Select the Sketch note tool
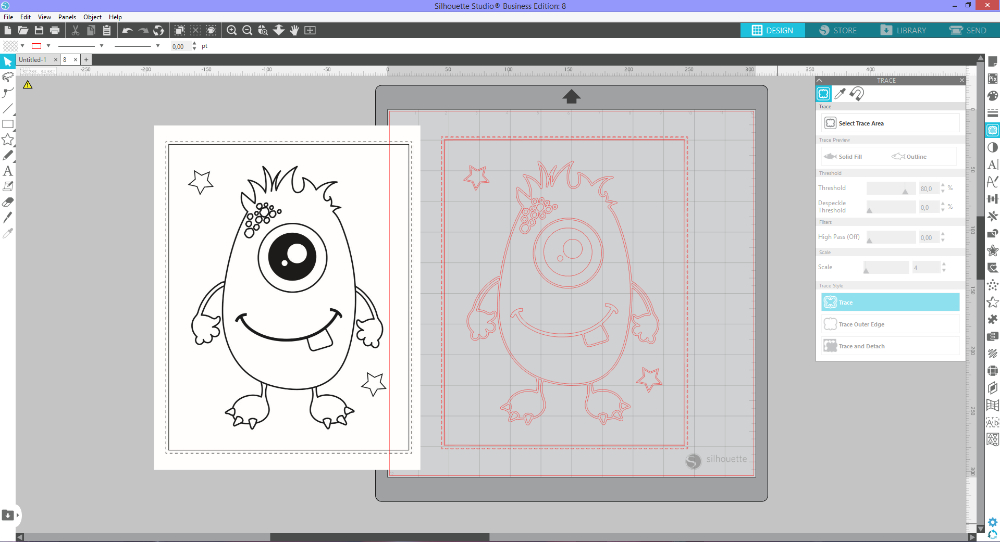Viewport: 1000px width, 542px height. pos(8,186)
